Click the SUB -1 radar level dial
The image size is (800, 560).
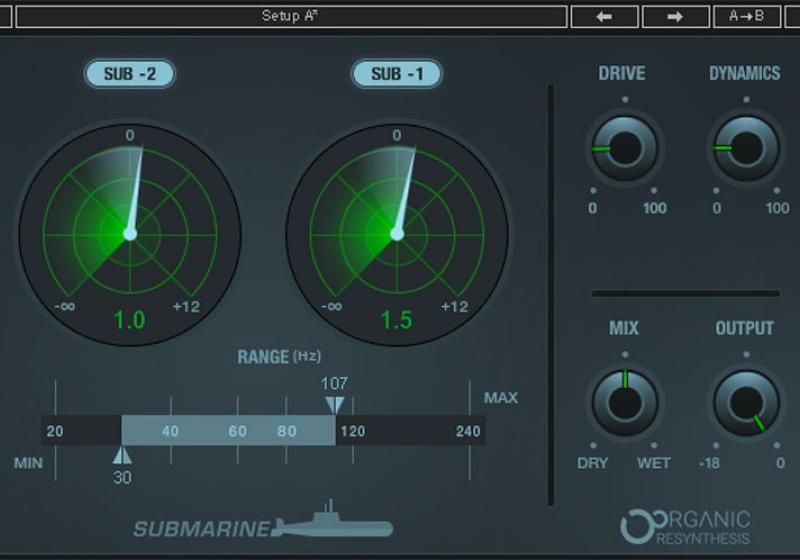coord(396,233)
